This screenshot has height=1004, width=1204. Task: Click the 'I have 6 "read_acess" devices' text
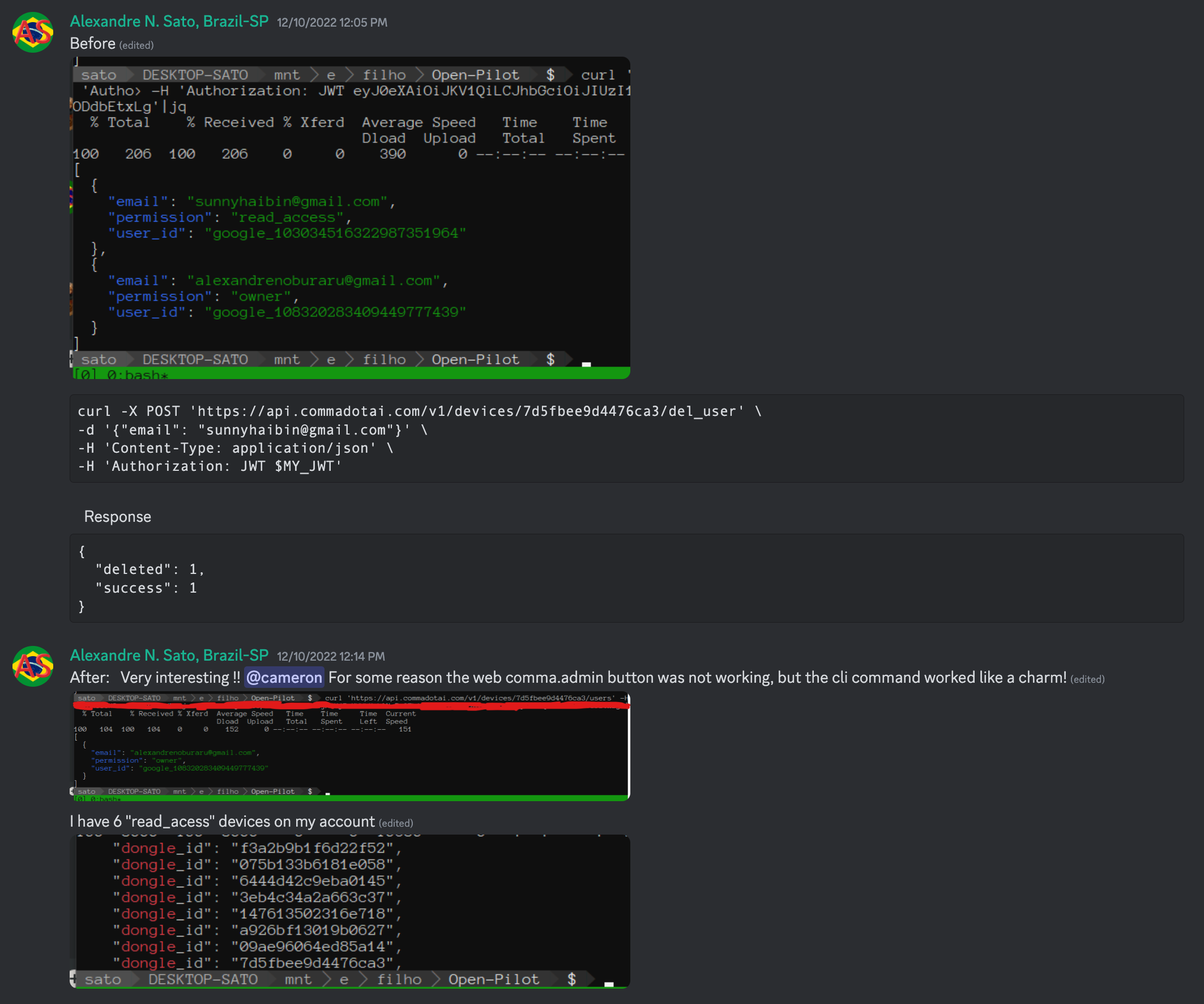(223, 822)
